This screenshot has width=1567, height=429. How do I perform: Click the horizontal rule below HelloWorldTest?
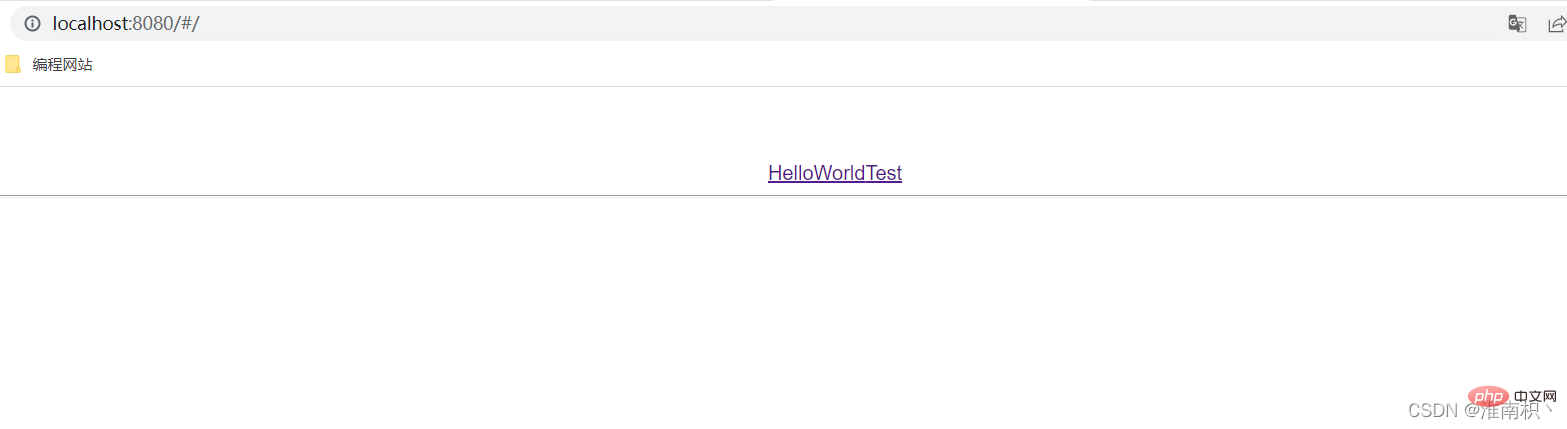[783, 196]
